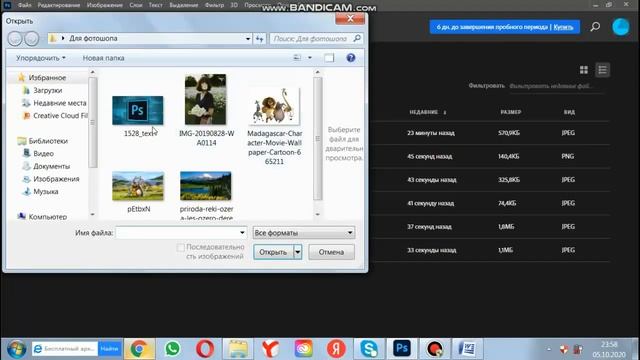
Task: Open the Текст menu in Photoshop
Action: (x=155, y=5)
